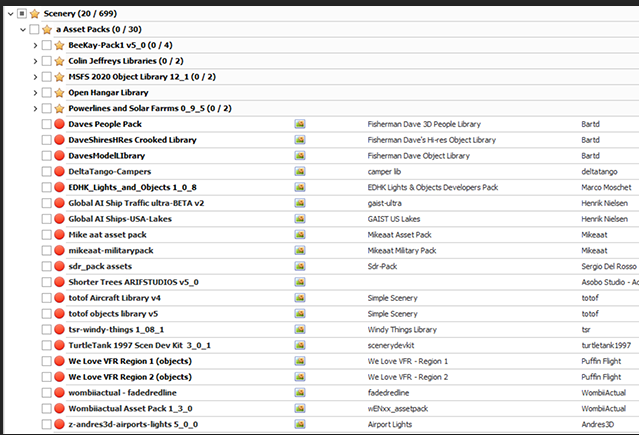Click the thumbnail image icon for Shorter Trees ARIFSTUDIOS
639x435 pixels.
pos(300,282)
